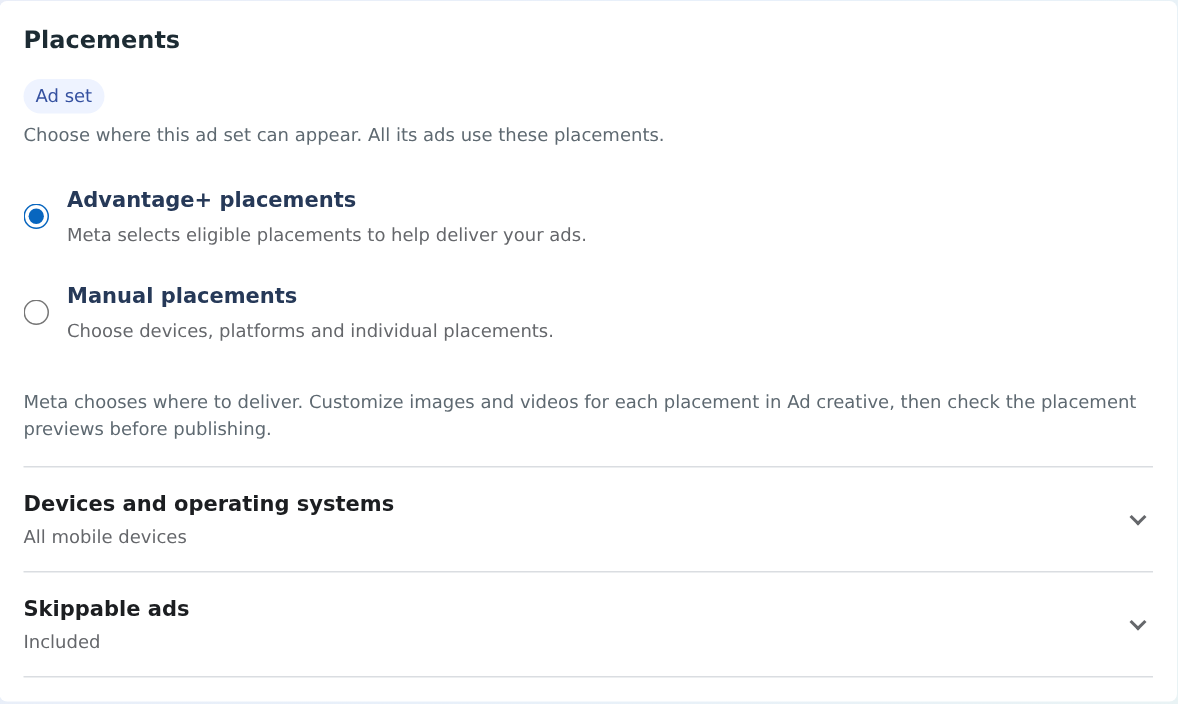Select the Manual placements radio button
The image size is (1178, 704).
(x=36, y=312)
